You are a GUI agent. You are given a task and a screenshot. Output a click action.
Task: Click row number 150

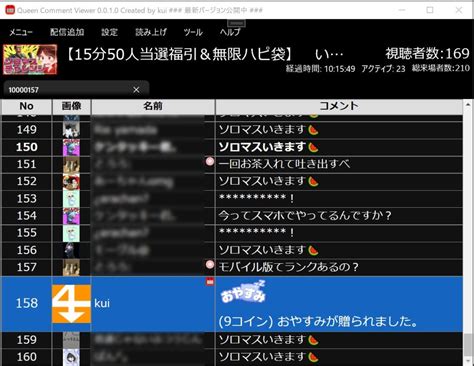[27, 147]
